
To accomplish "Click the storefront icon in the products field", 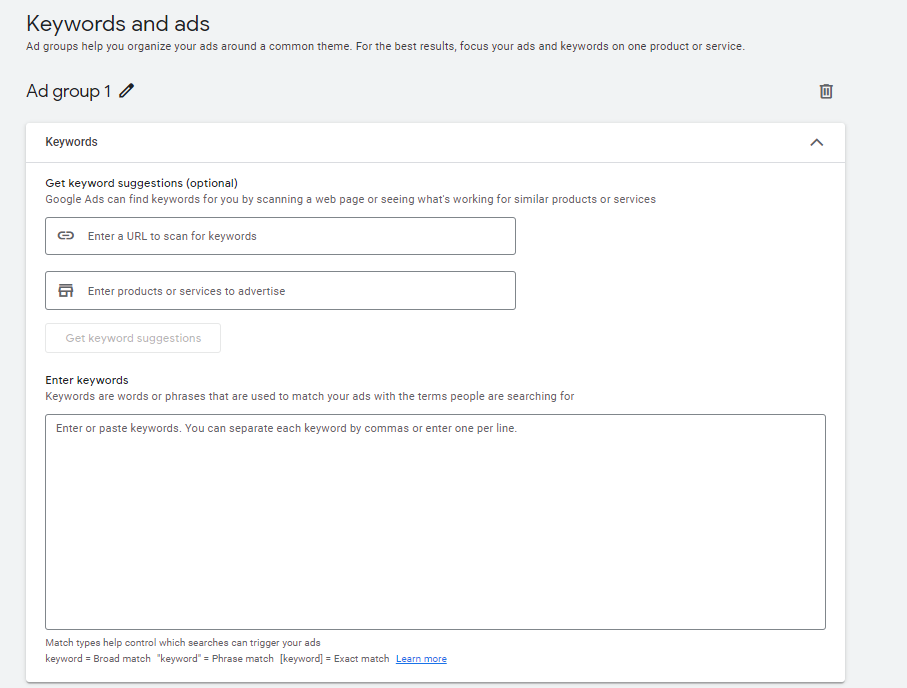I will tap(66, 291).
